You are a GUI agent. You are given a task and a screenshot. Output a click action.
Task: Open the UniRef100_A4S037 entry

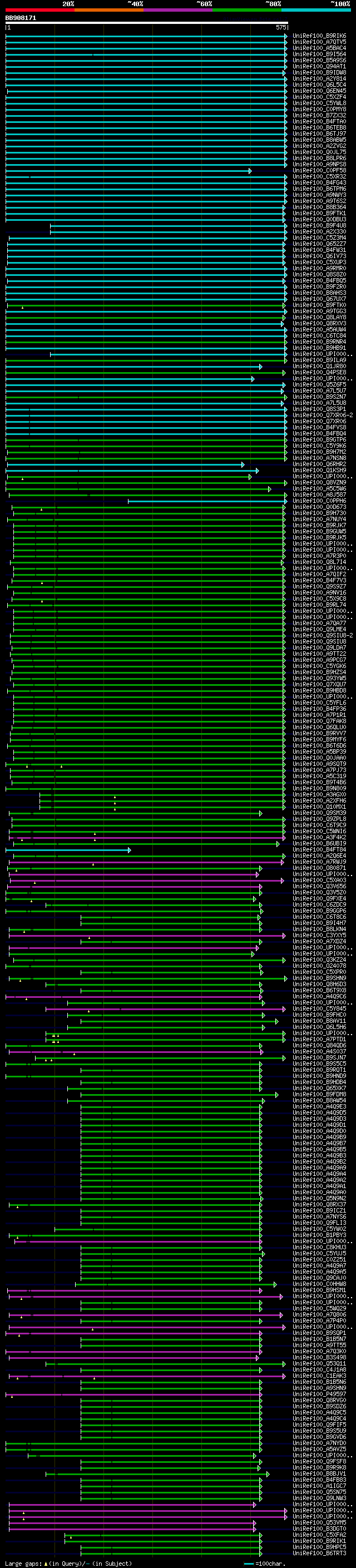click(319, 1052)
